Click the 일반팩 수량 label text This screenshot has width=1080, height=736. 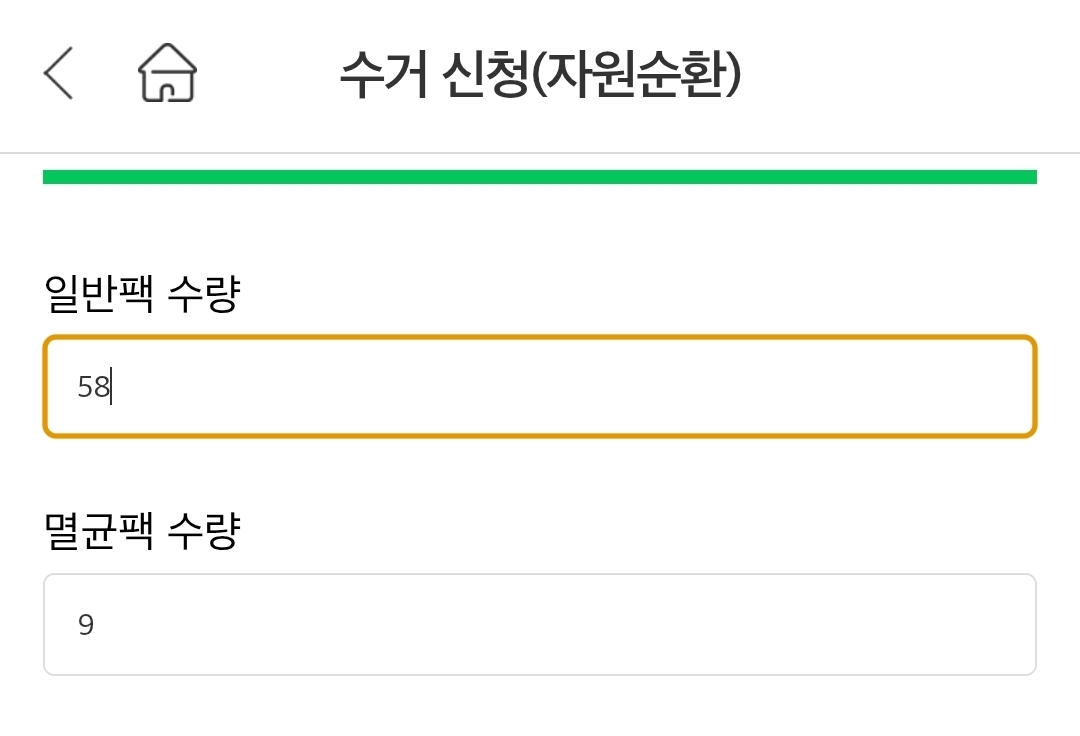142,294
